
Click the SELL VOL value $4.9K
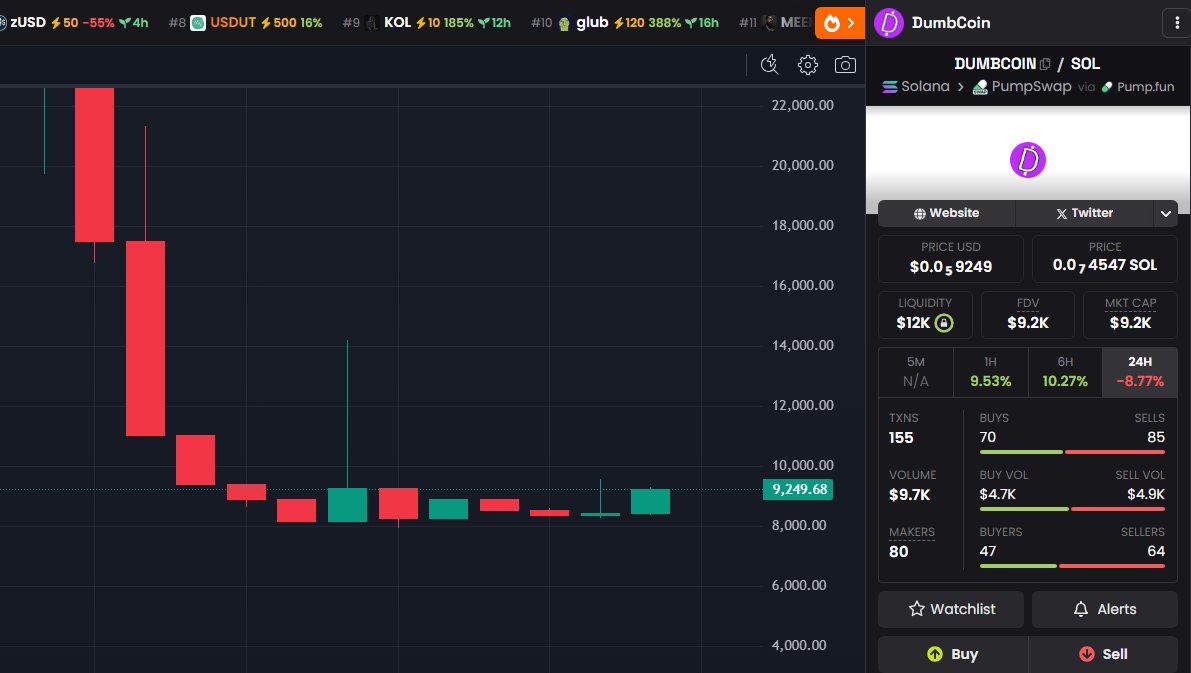tap(1146, 494)
